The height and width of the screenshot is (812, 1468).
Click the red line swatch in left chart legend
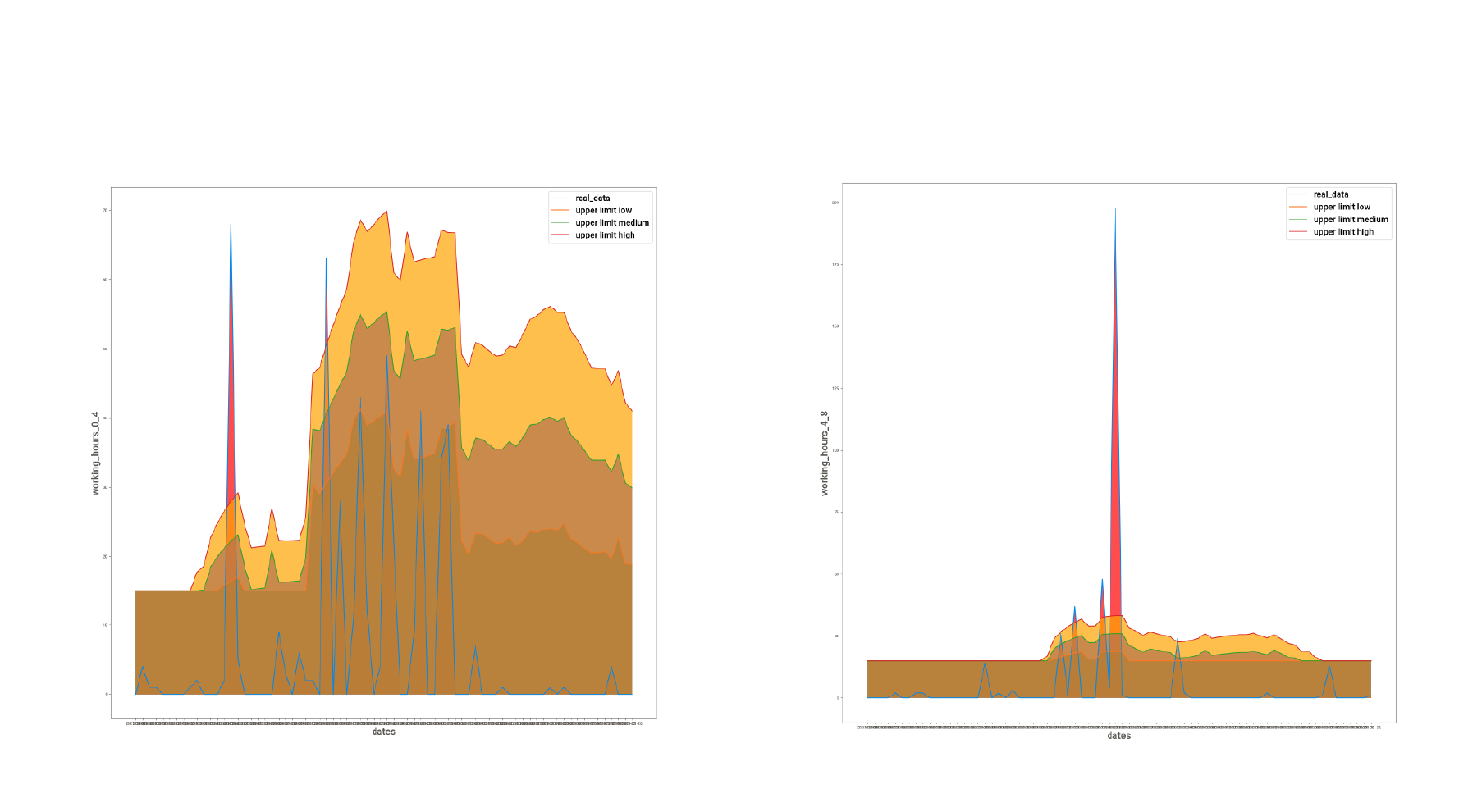point(560,235)
